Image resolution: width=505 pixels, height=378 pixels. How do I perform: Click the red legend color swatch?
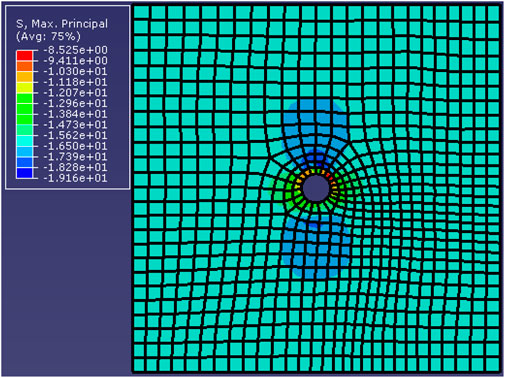tap(25, 55)
